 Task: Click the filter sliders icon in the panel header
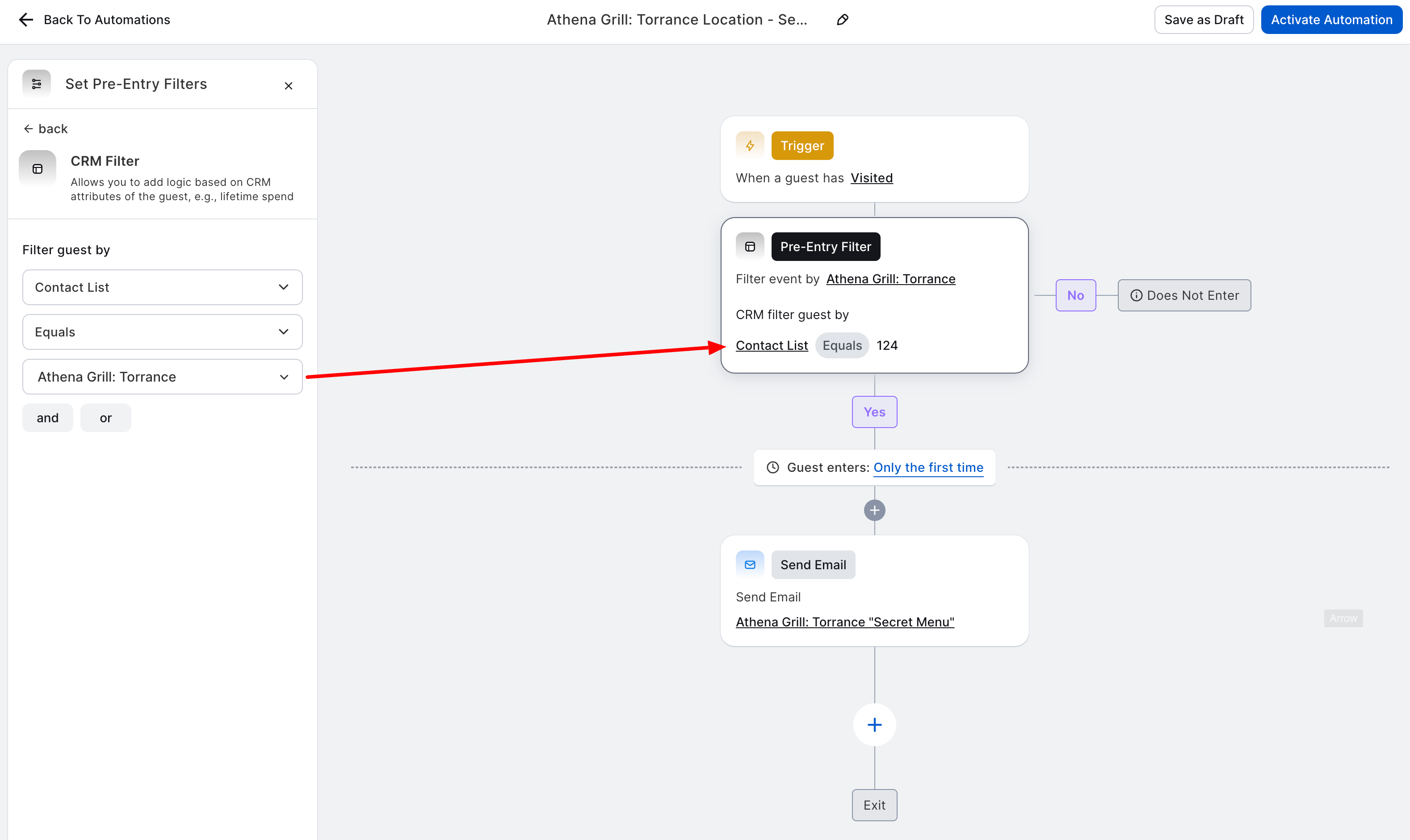tap(37, 84)
